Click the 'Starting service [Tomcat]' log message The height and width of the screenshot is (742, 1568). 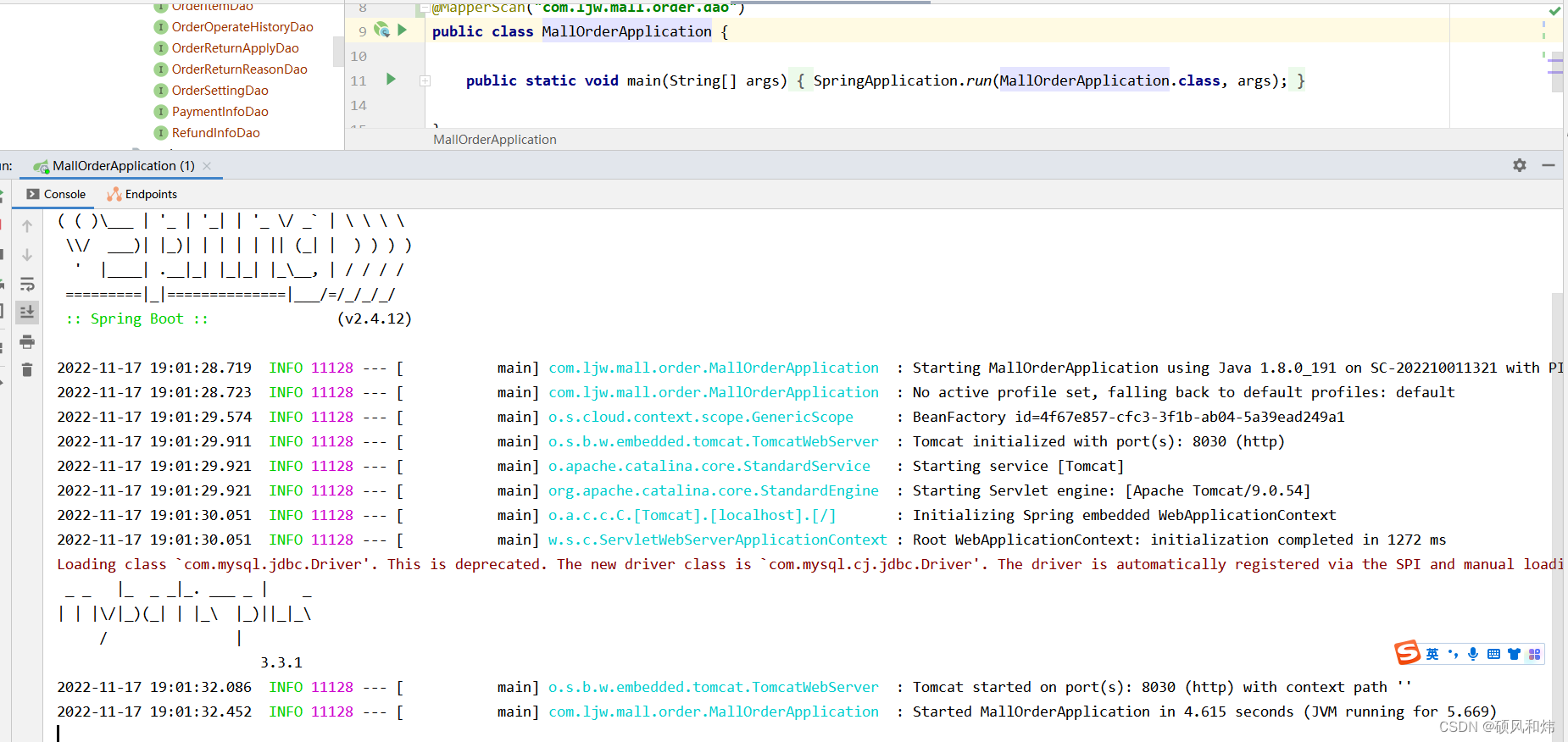pos(1019,466)
